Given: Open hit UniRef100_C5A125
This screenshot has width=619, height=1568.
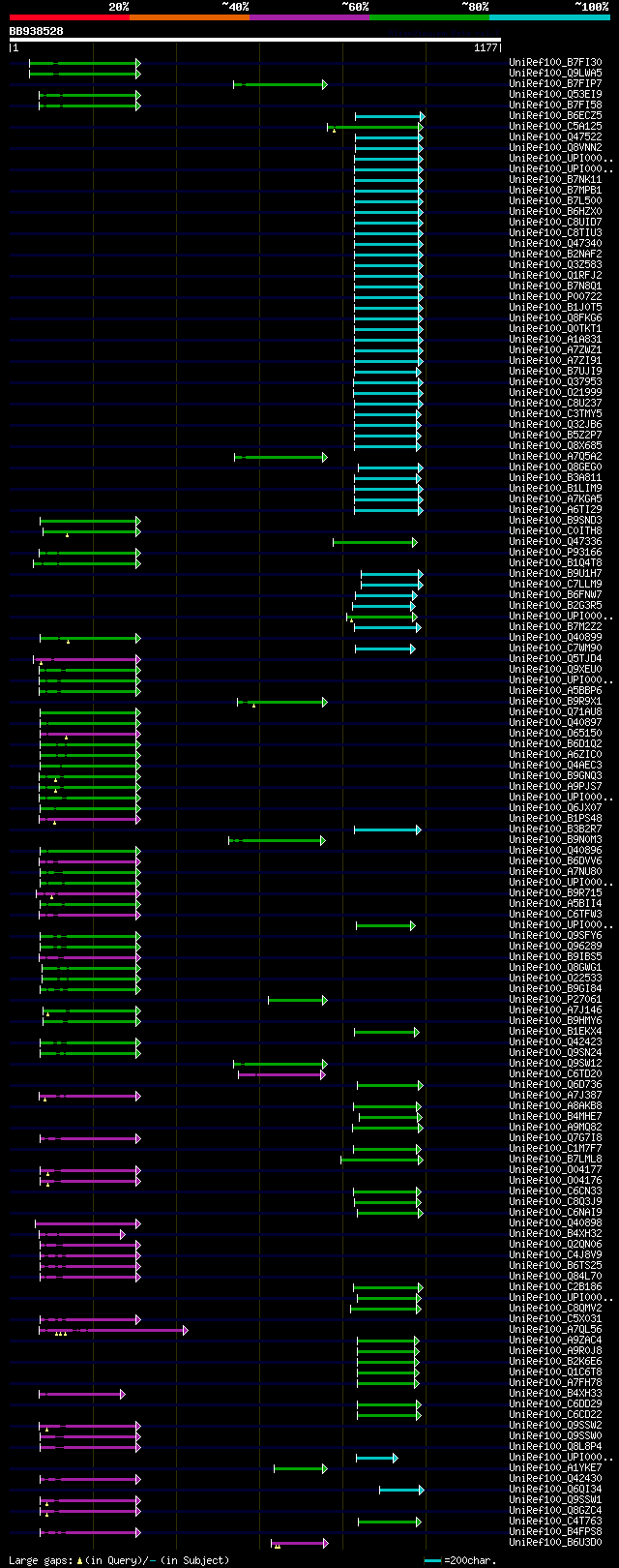Looking at the screenshot, I should pyautogui.click(x=555, y=127).
